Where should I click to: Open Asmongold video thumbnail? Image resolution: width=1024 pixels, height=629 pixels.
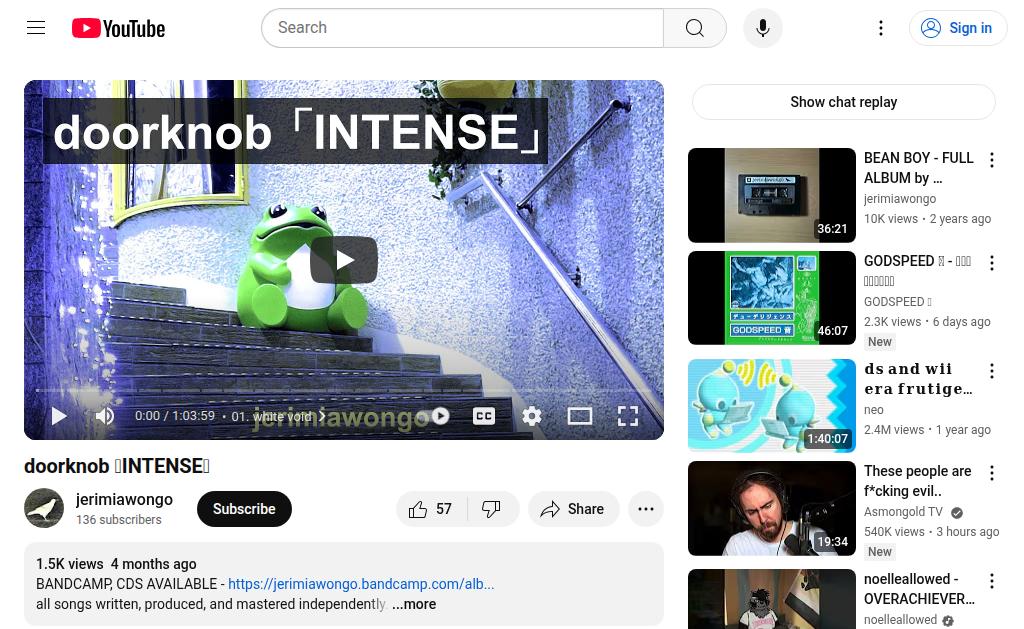771,508
